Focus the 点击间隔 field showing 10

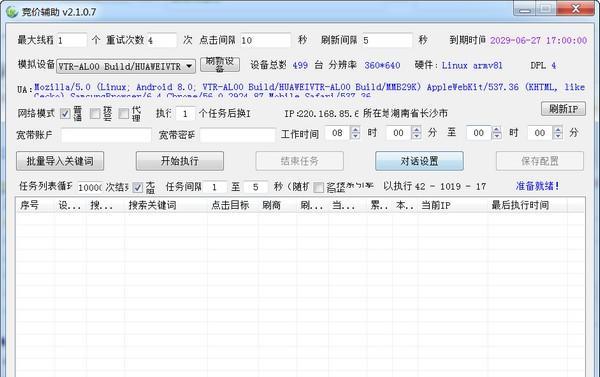click(265, 40)
